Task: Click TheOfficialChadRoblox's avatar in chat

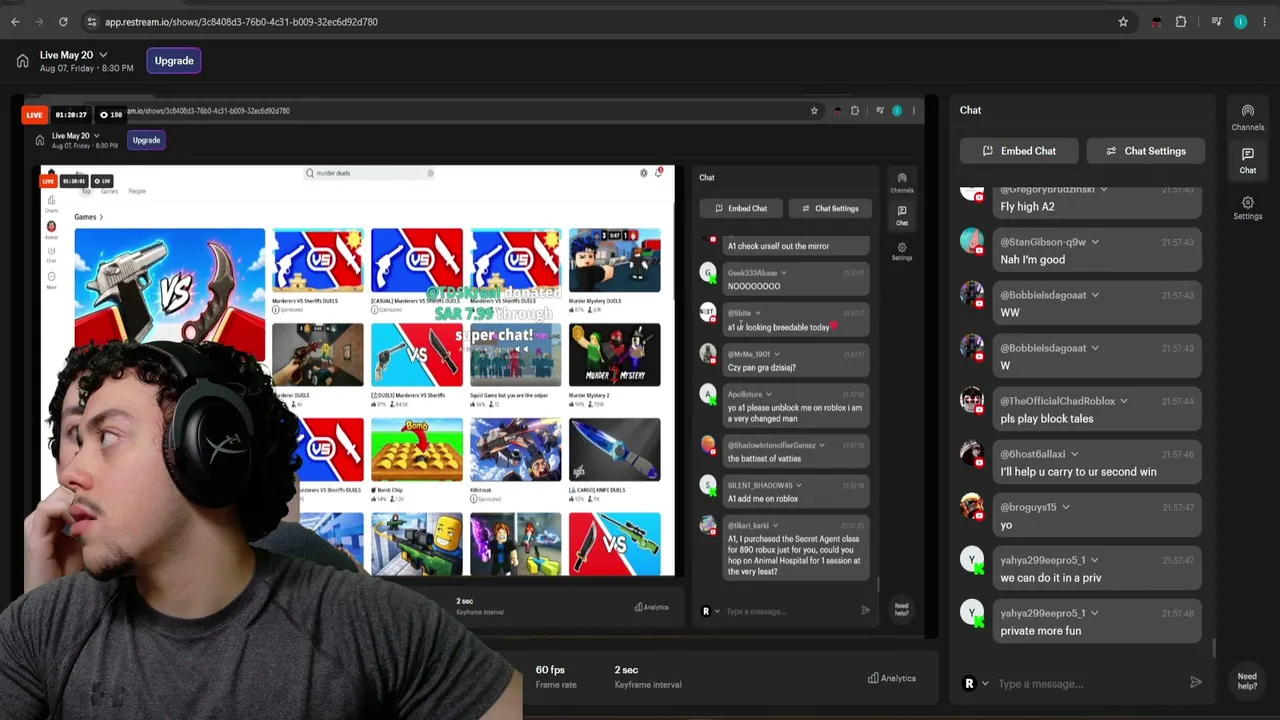Action: [x=972, y=400]
